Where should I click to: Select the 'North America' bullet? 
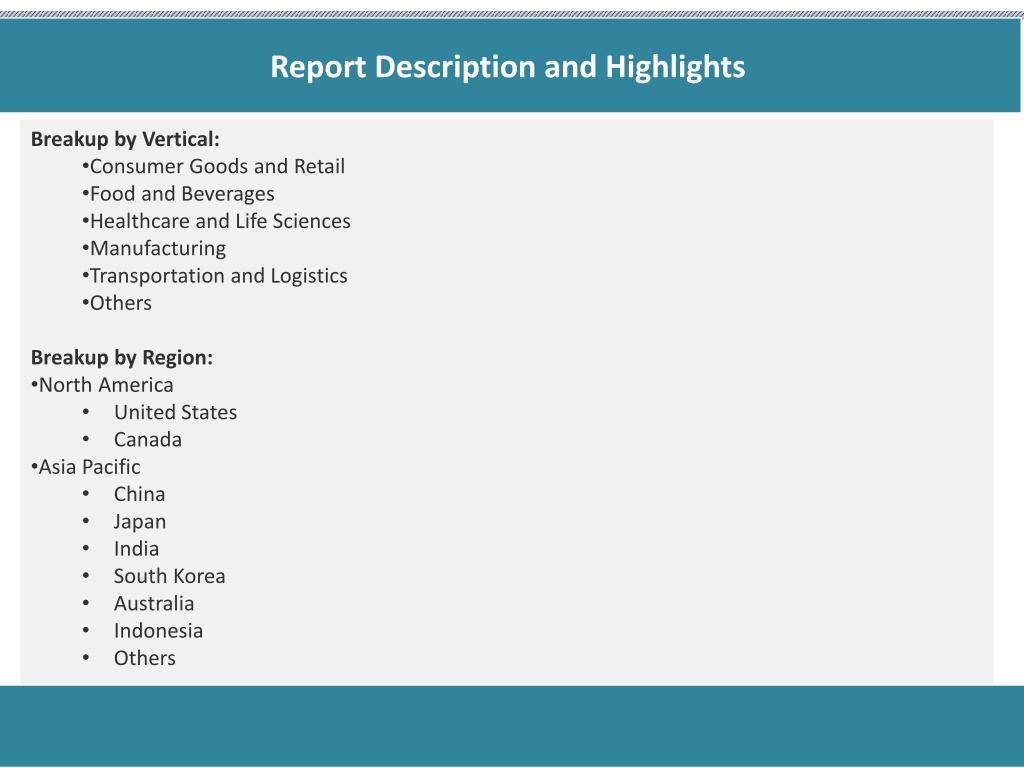click(x=102, y=385)
